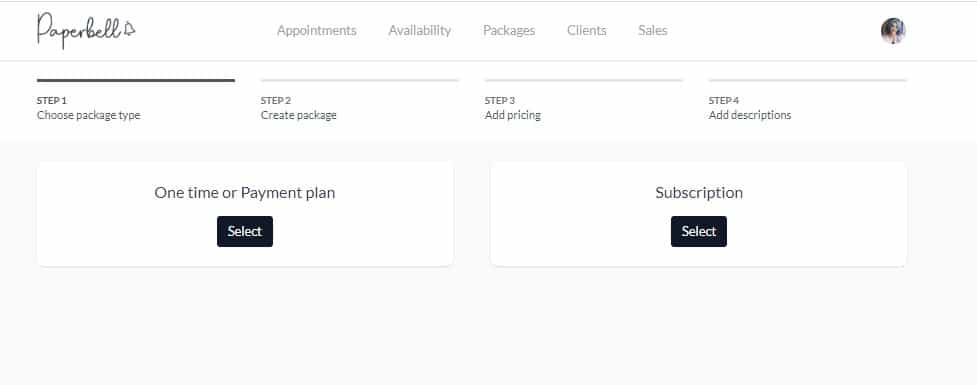The width and height of the screenshot is (977, 385).
Task: Jump to Step 2 Create package
Action: click(x=298, y=108)
